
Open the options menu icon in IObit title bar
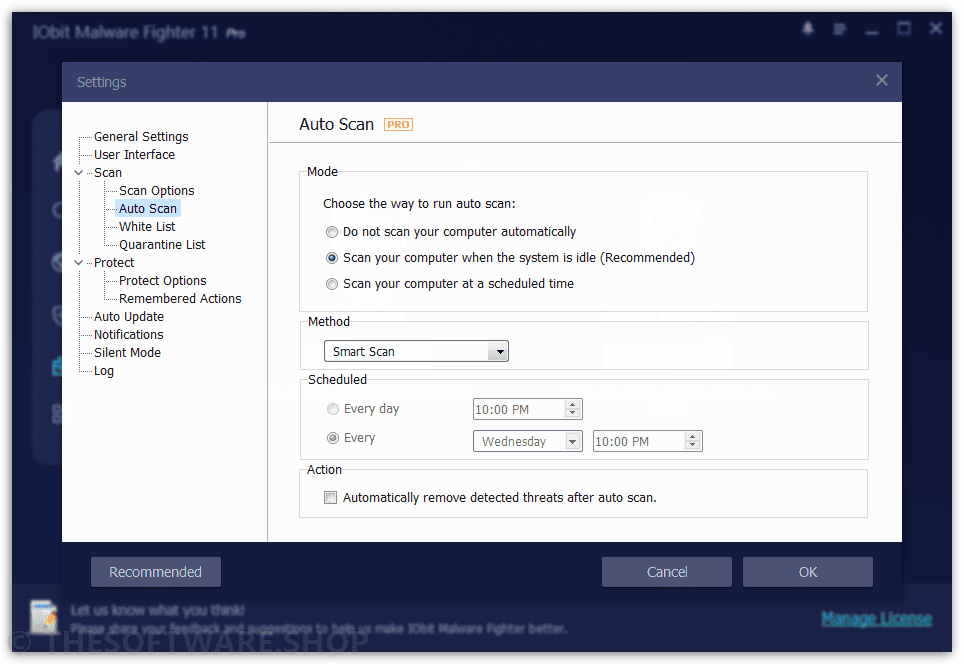(x=839, y=29)
